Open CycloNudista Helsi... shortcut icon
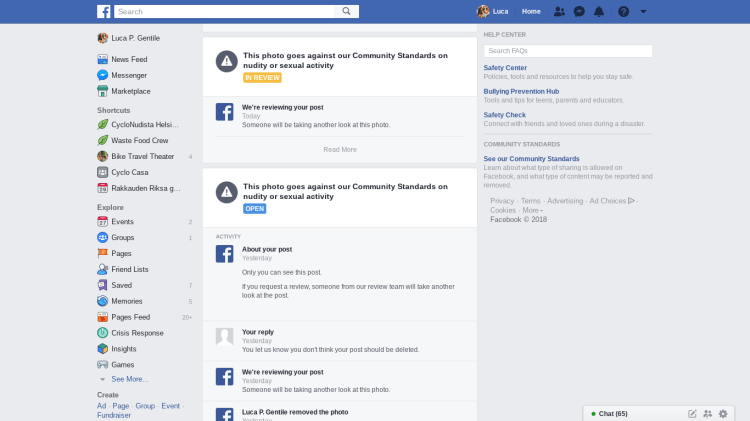The width and height of the screenshot is (750, 421). tap(102, 124)
